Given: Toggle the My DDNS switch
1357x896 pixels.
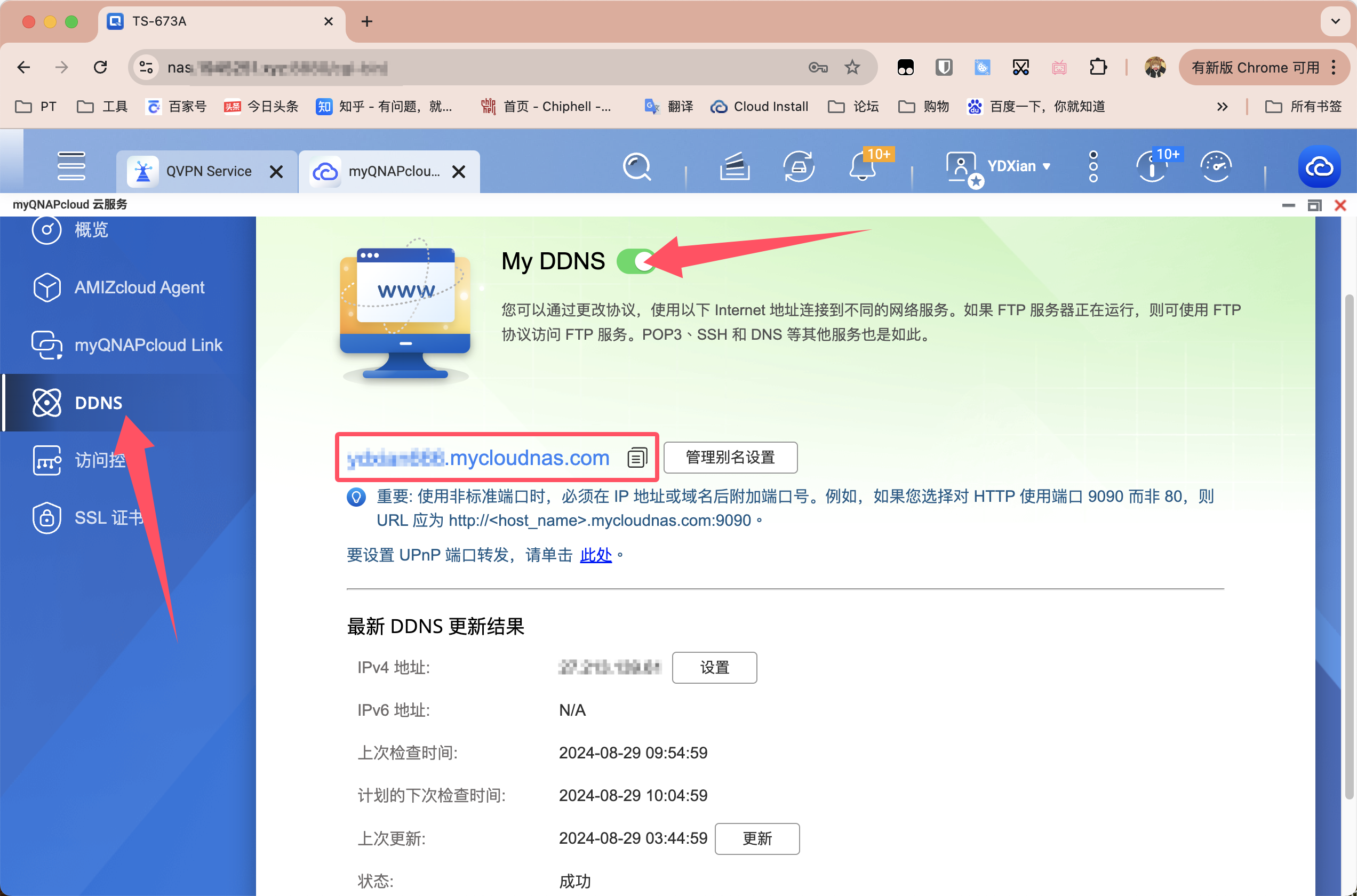Looking at the screenshot, I should coord(636,262).
